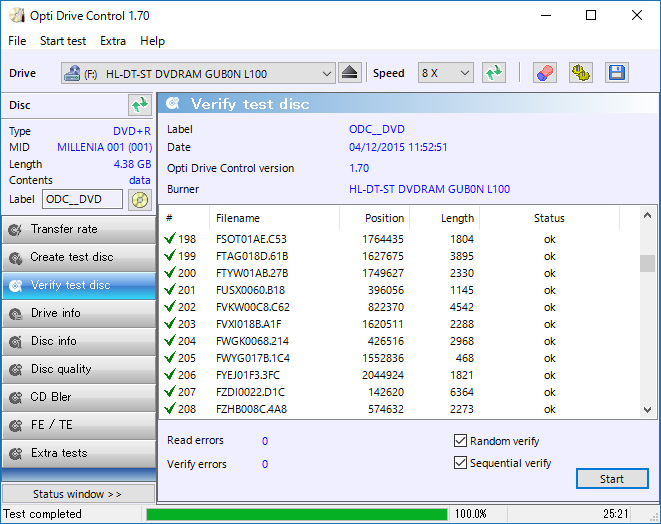Click the file list scroll down arrow
The width and height of the screenshot is (661, 524).
coord(648,409)
